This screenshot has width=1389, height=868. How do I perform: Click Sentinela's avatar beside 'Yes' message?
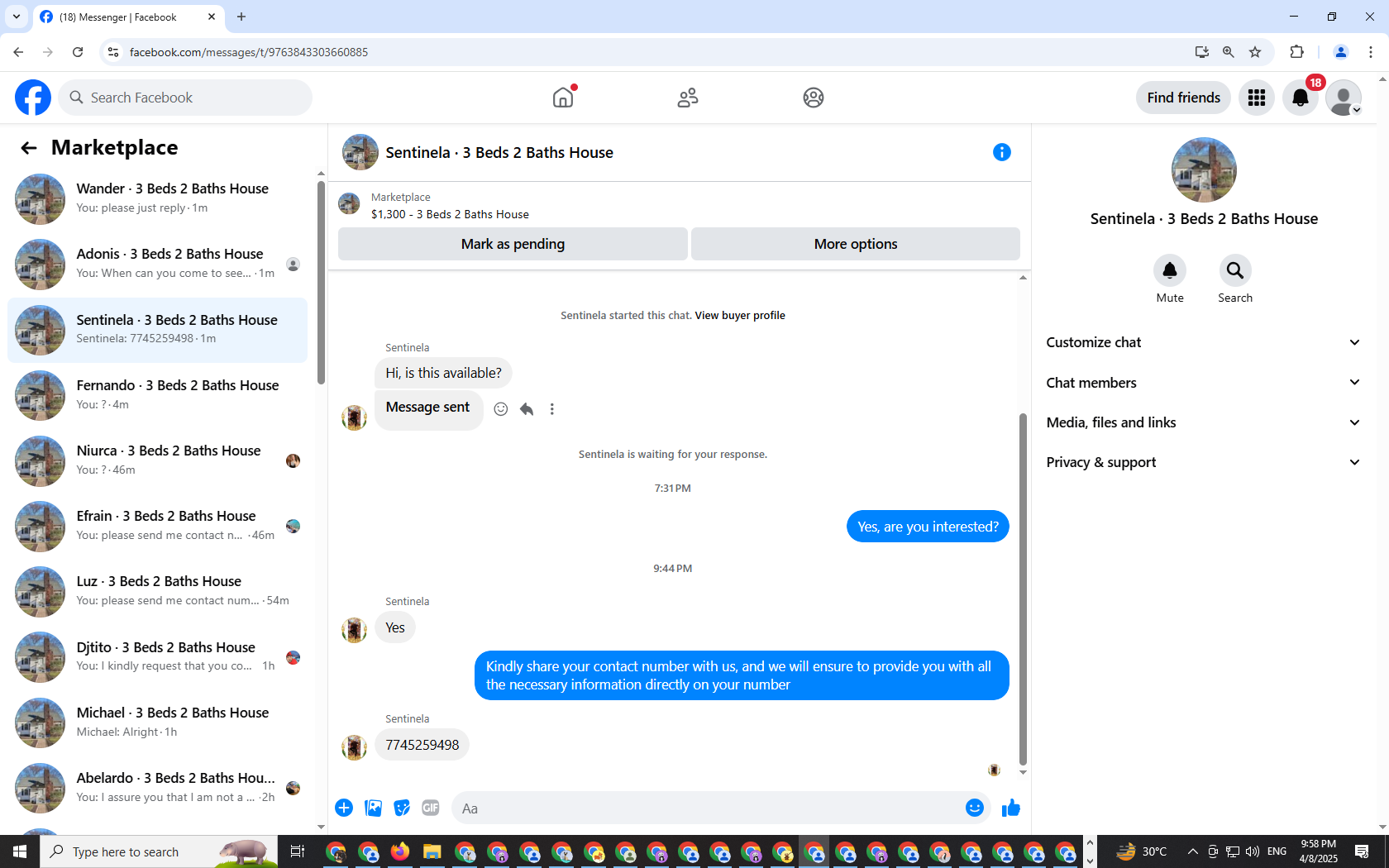click(x=355, y=630)
